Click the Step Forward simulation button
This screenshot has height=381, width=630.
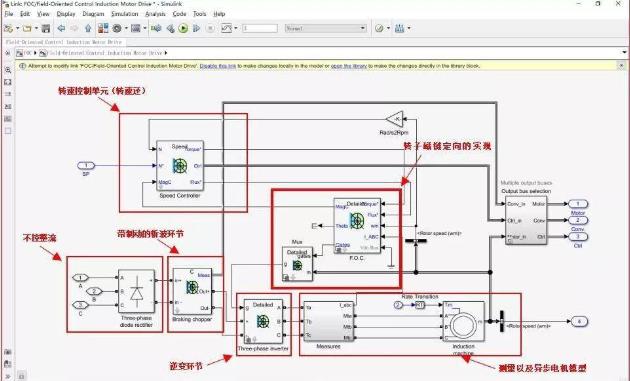point(196,29)
